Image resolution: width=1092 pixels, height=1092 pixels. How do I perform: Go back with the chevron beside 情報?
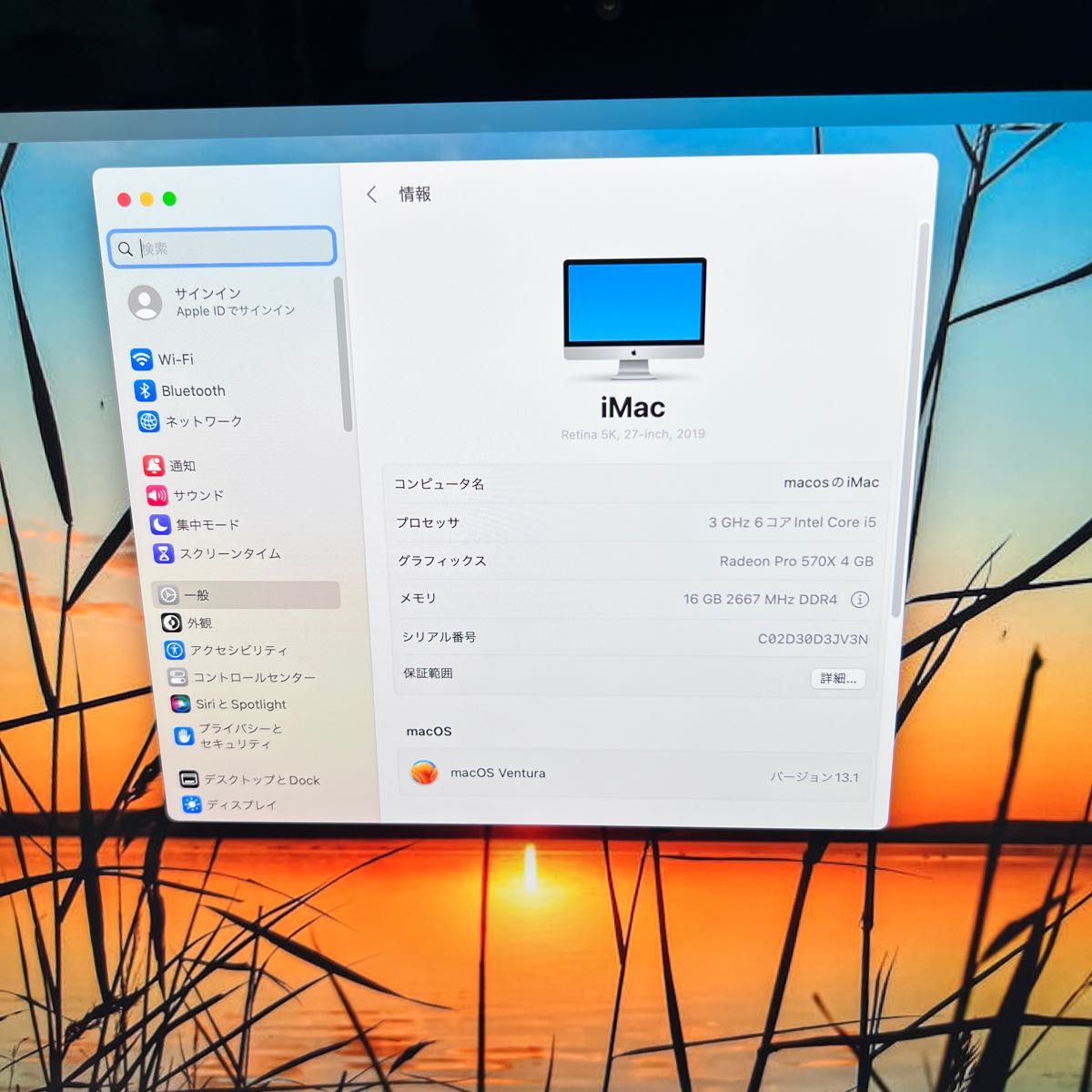(371, 194)
